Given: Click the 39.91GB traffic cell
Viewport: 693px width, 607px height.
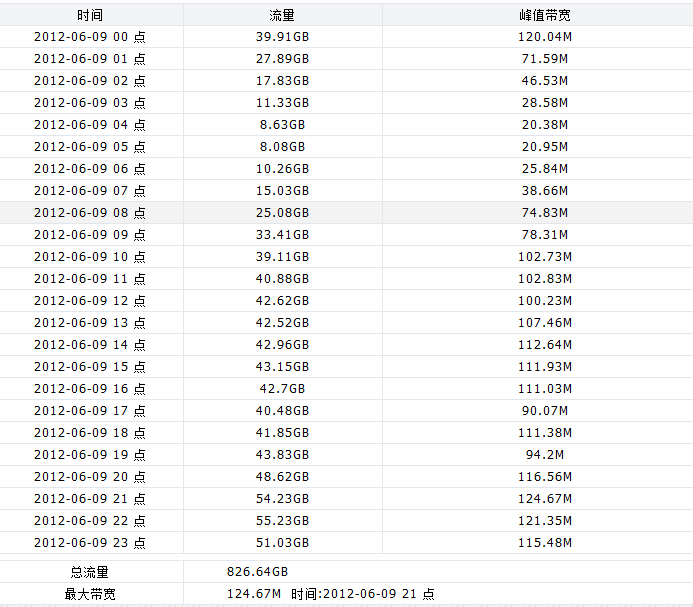Looking at the screenshot, I should tap(282, 37).
